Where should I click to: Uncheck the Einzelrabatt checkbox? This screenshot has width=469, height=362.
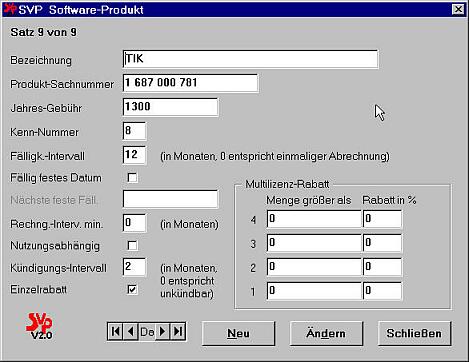(x=132, y=289)
